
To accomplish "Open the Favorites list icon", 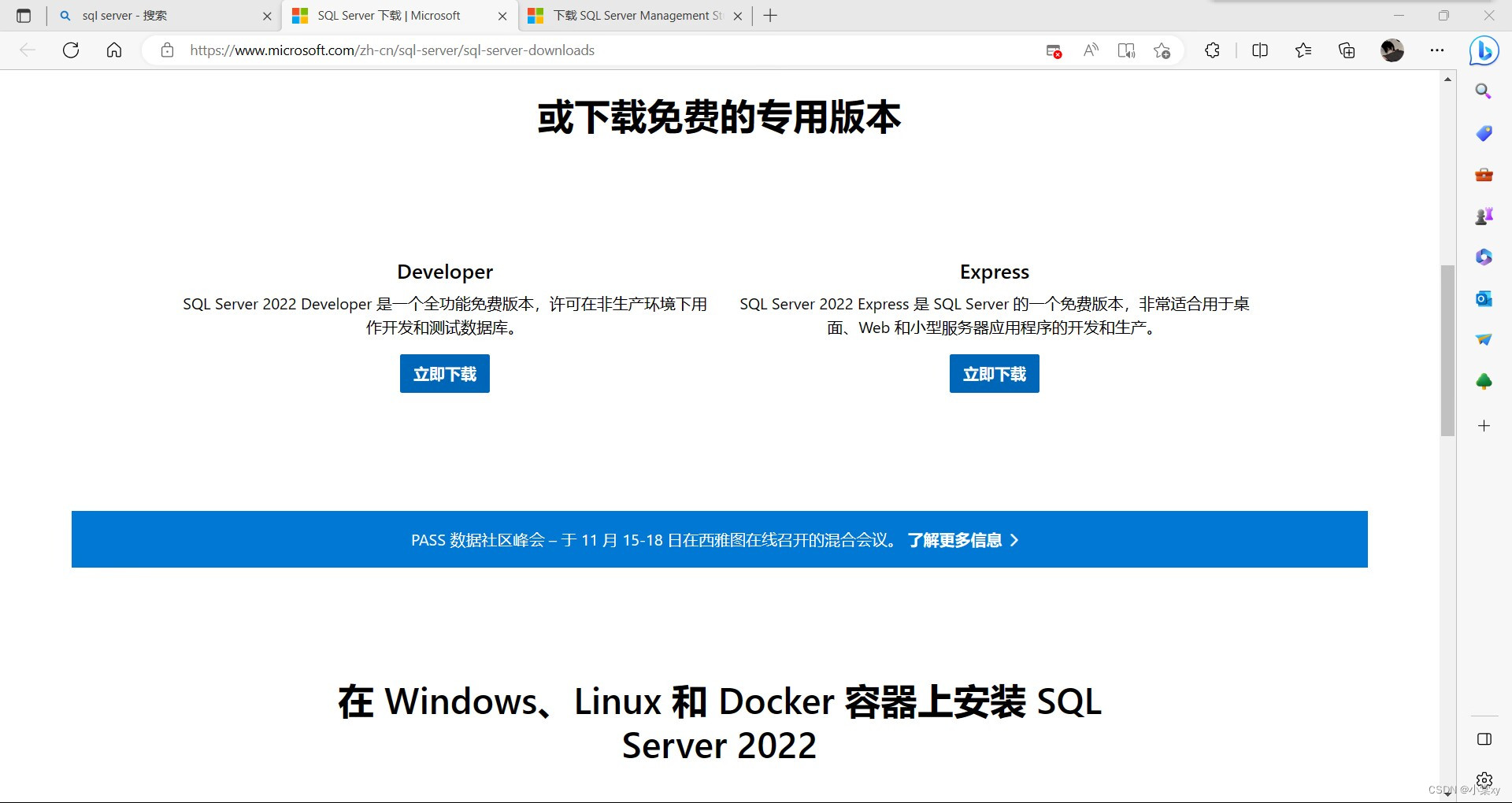I will coord(1303,50).
